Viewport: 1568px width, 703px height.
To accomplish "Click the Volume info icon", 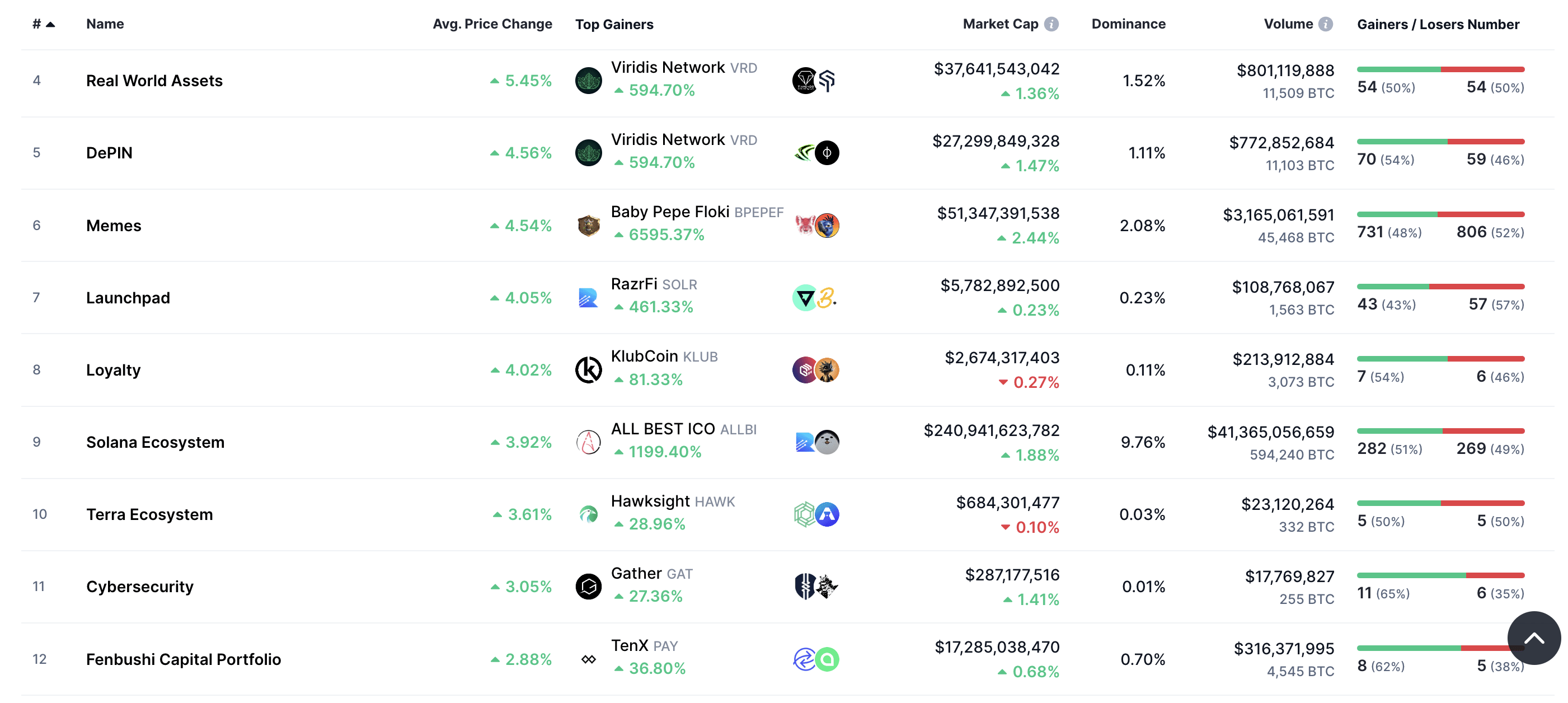I will pyautogui.click(x=1325, y=24).
